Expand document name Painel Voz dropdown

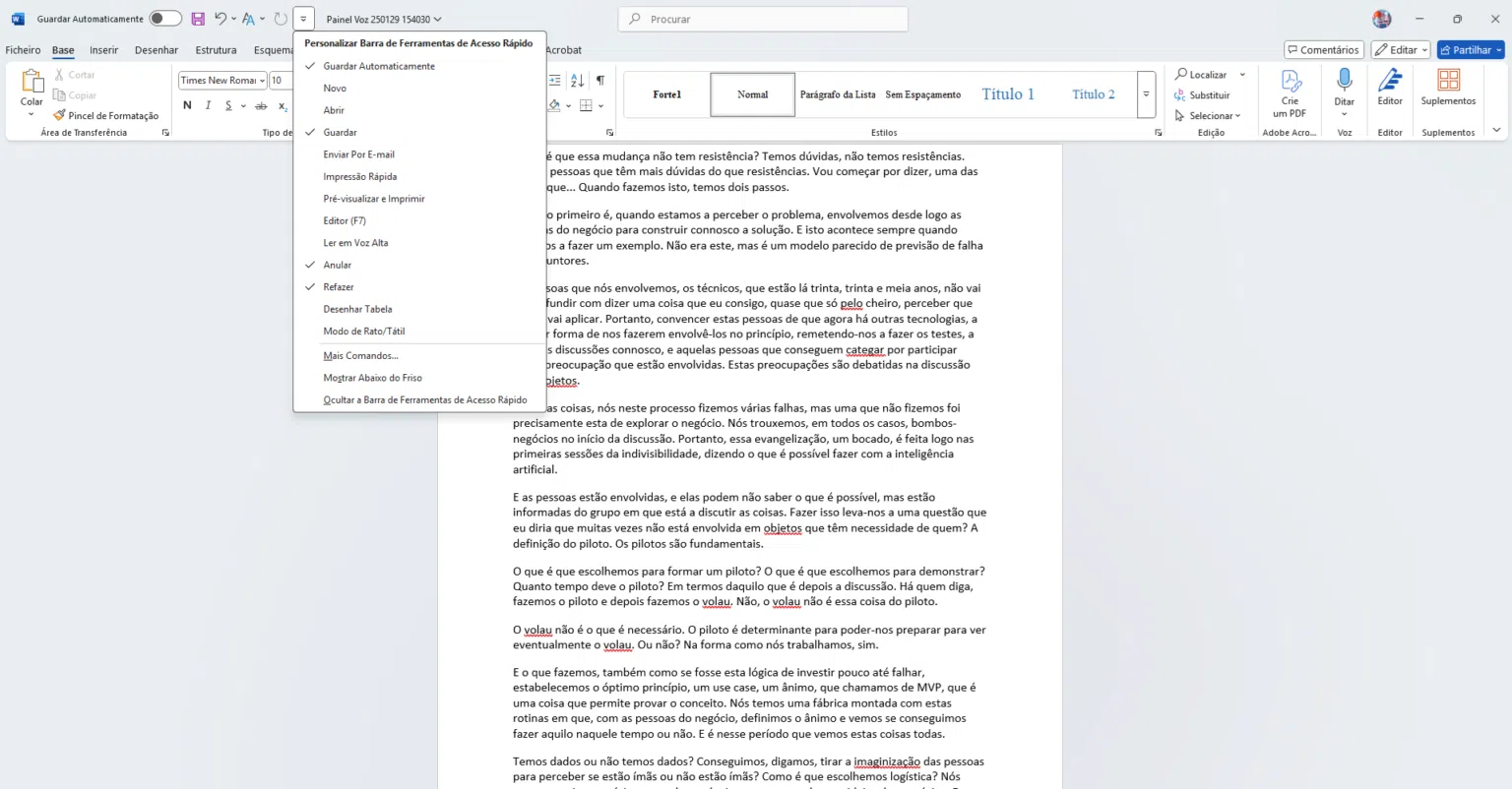[437, 19]
